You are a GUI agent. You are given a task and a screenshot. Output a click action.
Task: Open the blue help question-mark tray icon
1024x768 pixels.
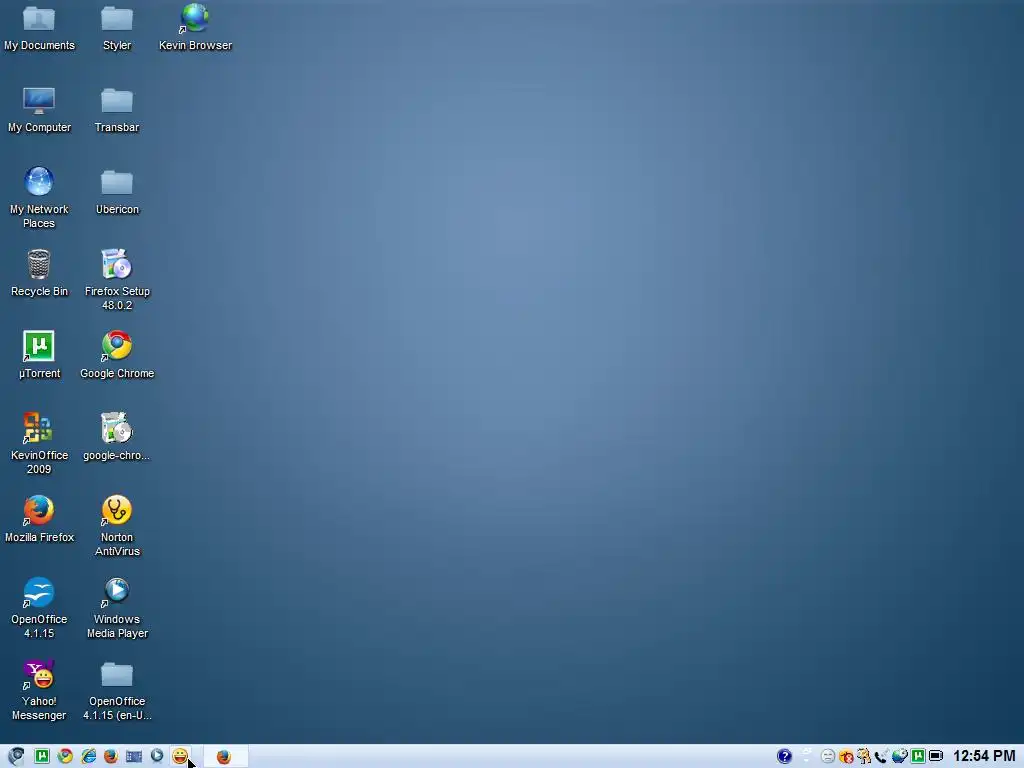pyautogui.click(x=784, y=756)
